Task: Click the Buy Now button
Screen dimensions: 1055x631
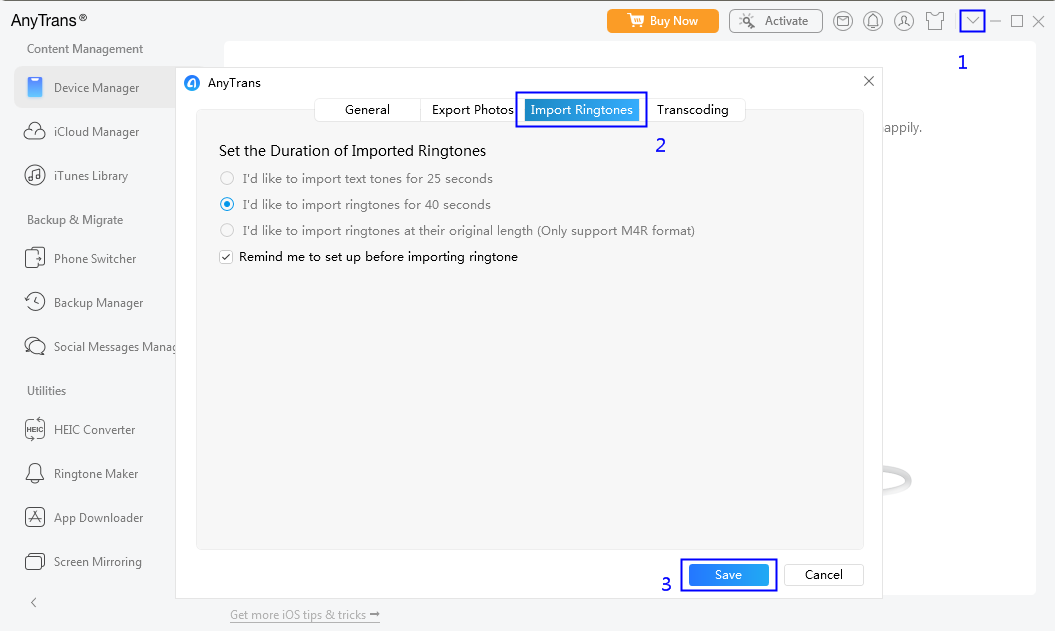Action: pos(663,21)
